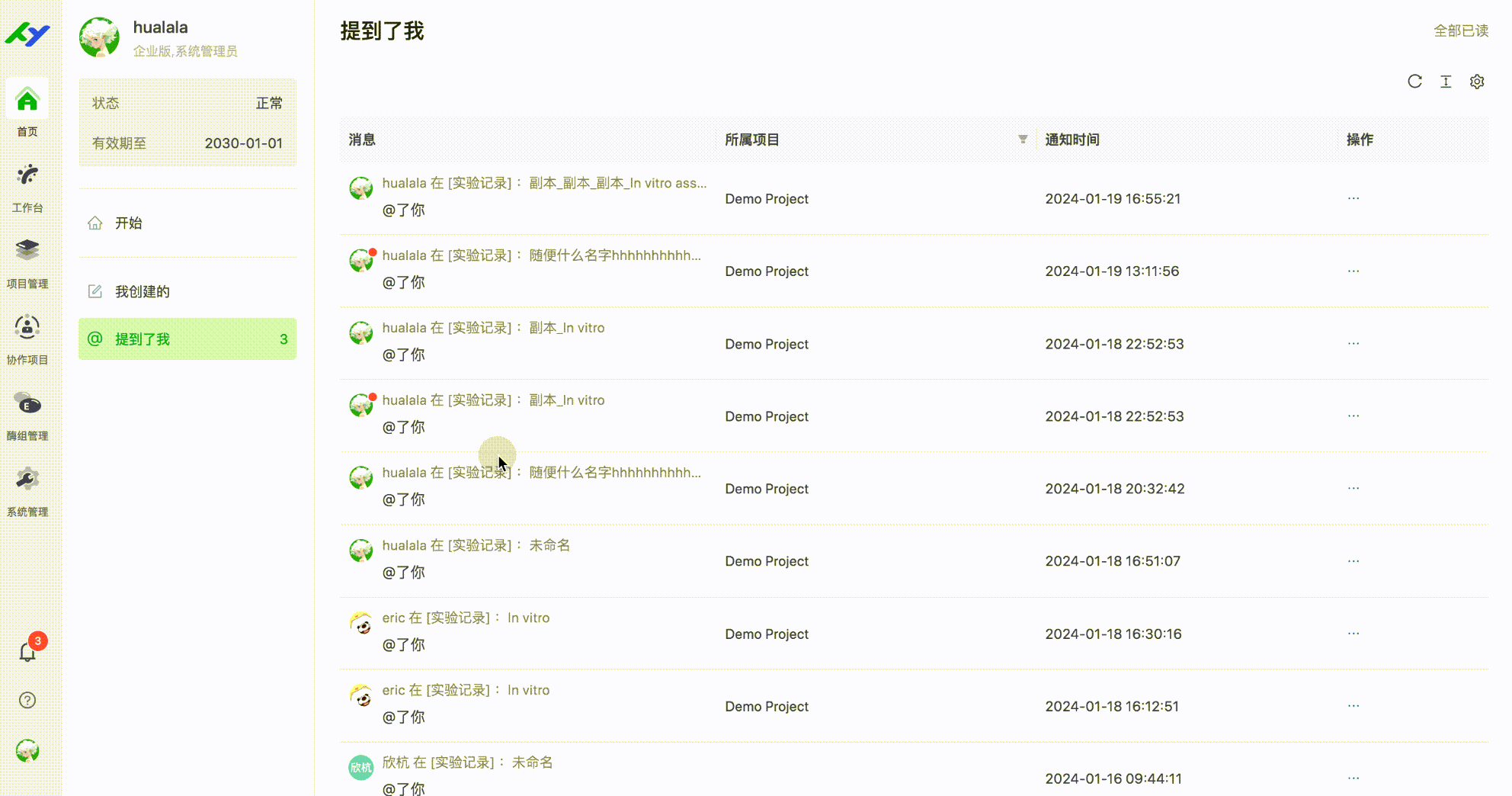Open actions menu for 16:55:21 notification
The width and height of the screenshot is (1512, 796).
pyautogui.click(x=1353, y=198)
